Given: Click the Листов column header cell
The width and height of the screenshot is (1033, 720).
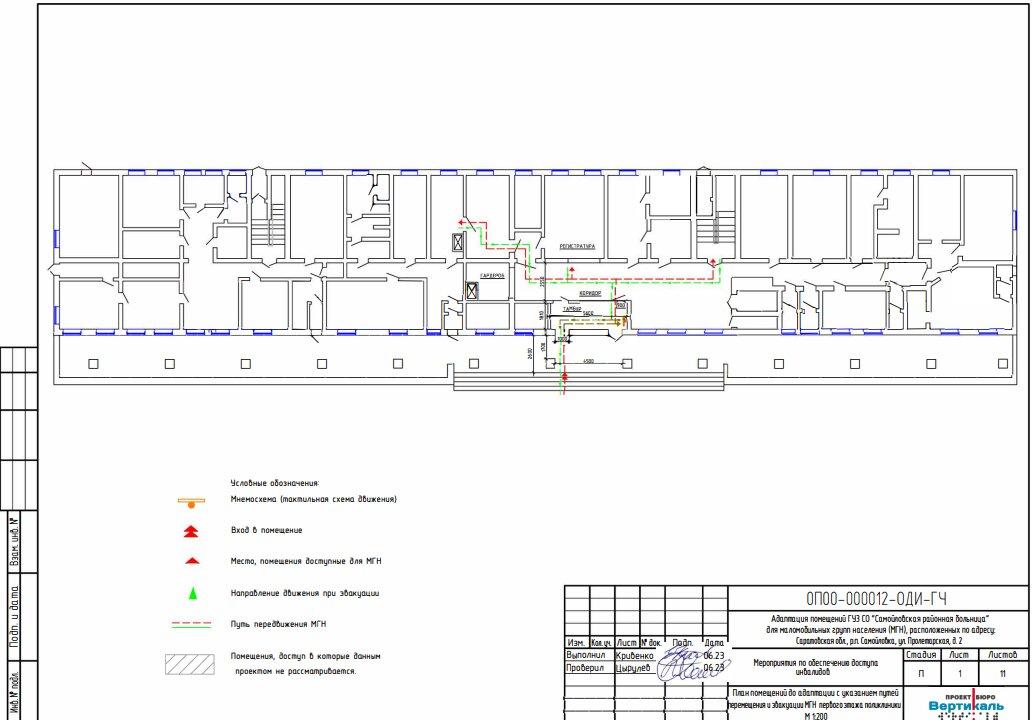Looking at the screenshot, I should pos(1001,655).
